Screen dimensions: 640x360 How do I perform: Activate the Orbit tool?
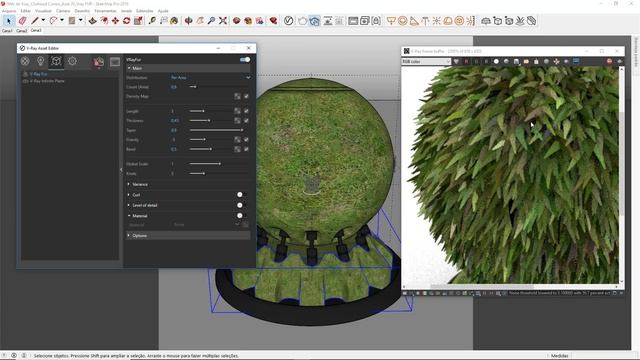pos(189,20)
